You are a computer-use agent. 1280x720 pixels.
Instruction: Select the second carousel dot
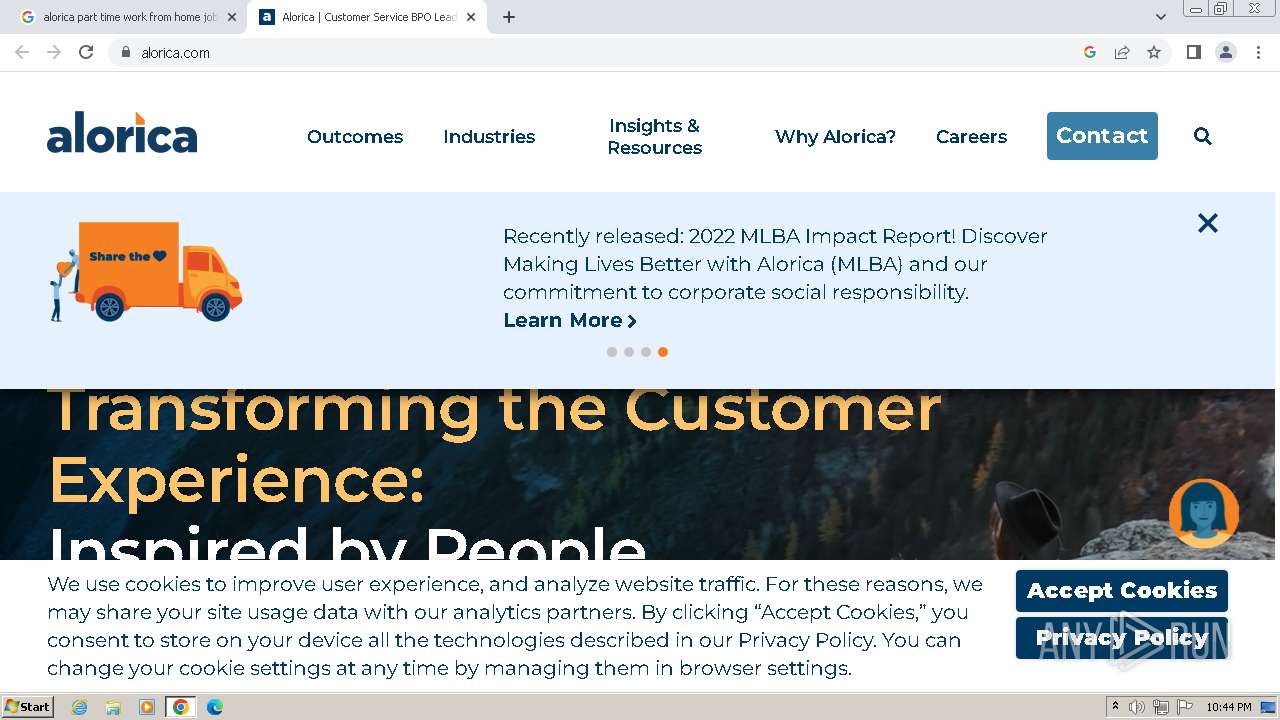click(x=629, y=352)
